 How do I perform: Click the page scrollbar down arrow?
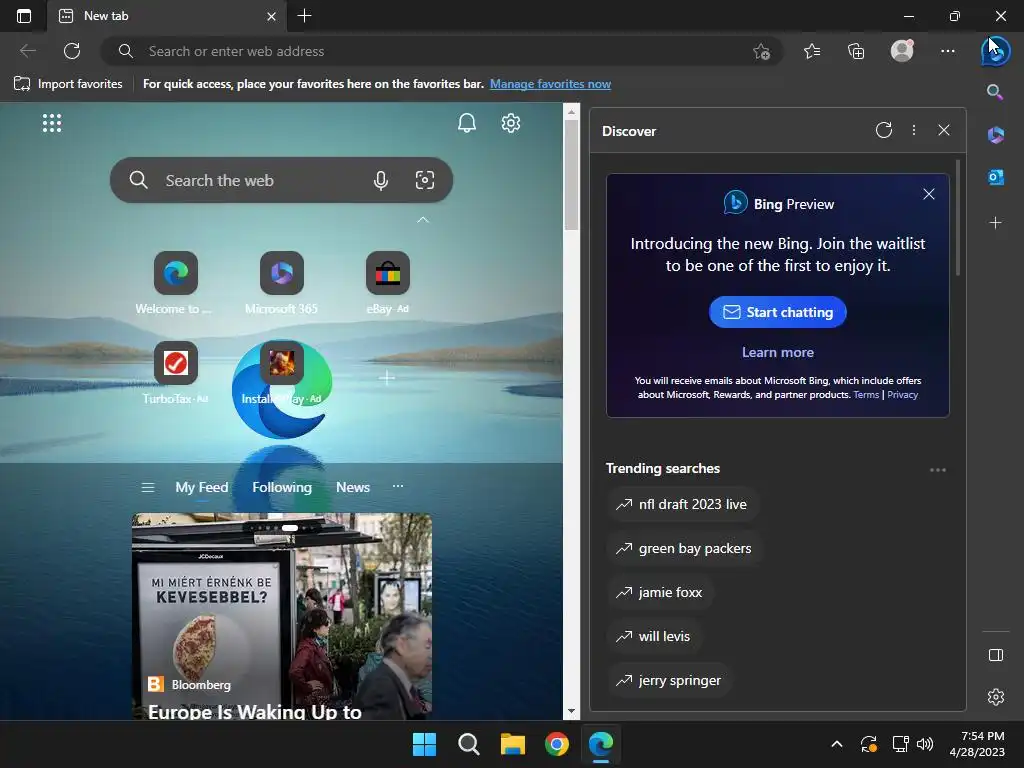point(571,711)
